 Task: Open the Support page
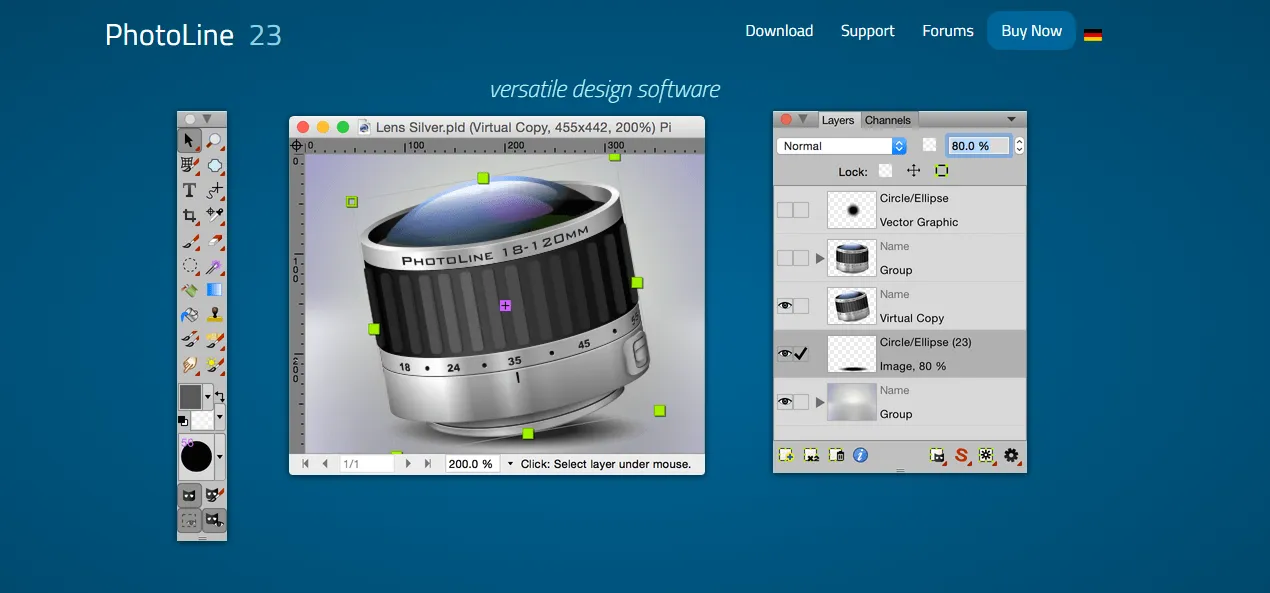[x=868, y=31]
